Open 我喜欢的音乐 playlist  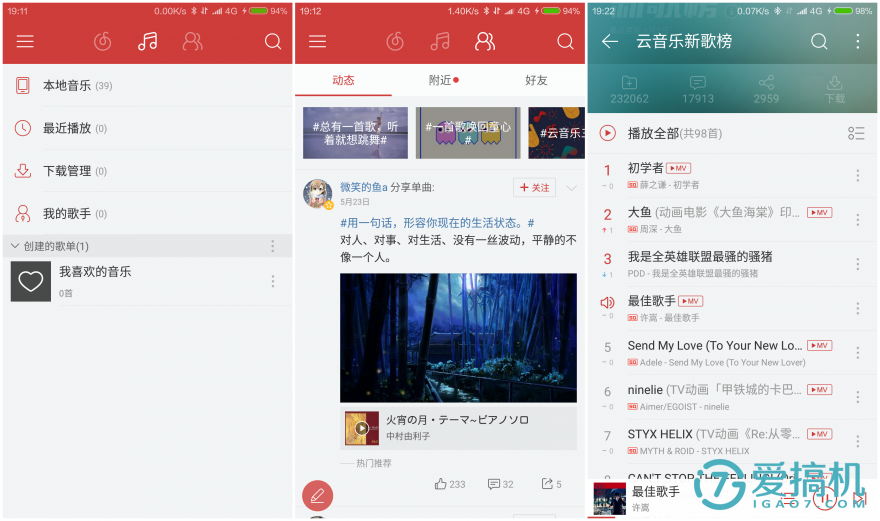(148, 281)
